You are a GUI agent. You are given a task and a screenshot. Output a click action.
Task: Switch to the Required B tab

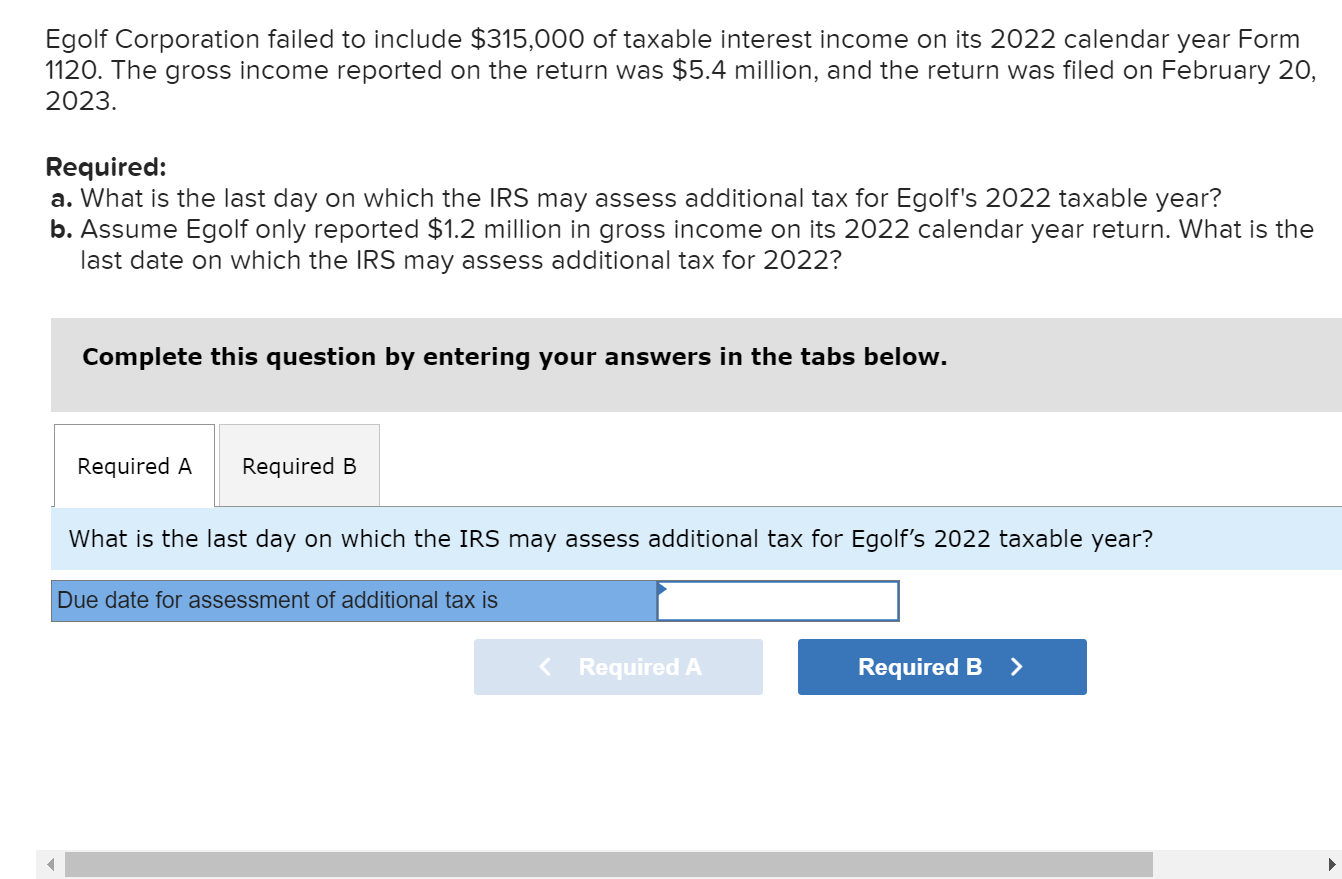[x=297, y=465]
